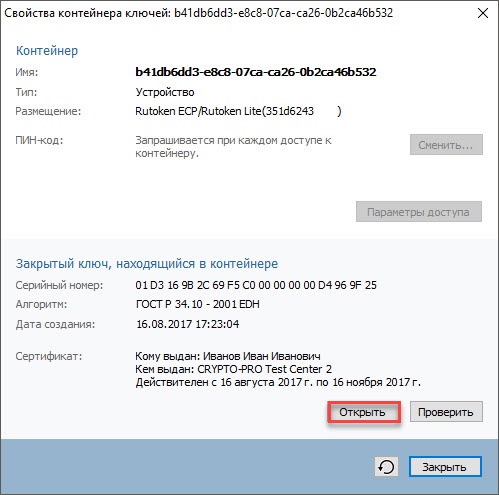Open the certificate with the Открыть button
This screenshot has height=495, width=499.
click(364, 412)
